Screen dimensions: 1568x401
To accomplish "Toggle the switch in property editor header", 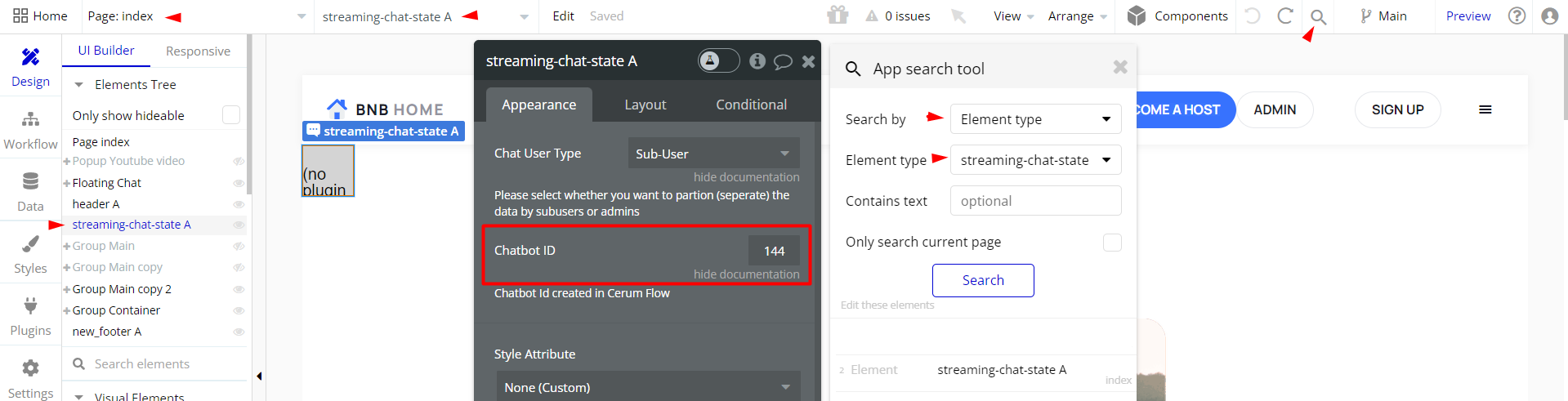I will [x=719, y=60].
